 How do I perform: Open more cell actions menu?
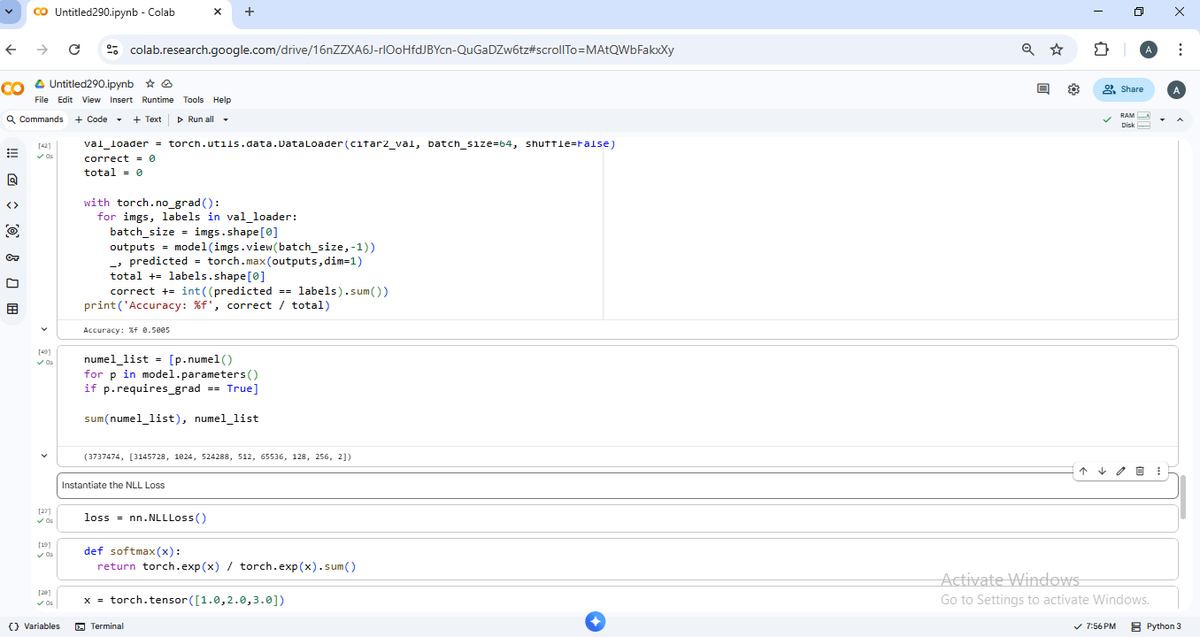(x=1158, y=471)
